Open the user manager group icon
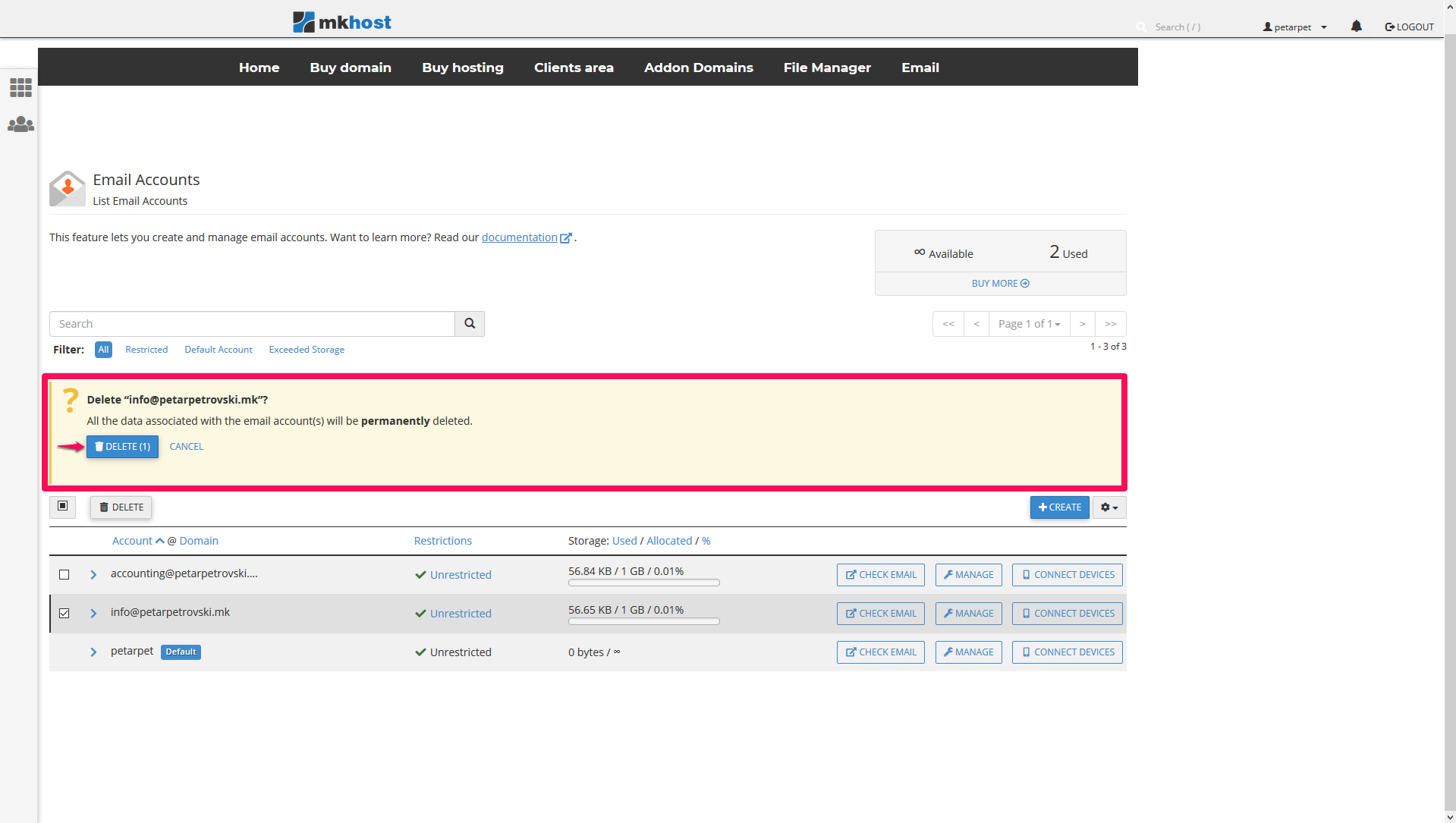1456x823 pixels. coord(20,124)
